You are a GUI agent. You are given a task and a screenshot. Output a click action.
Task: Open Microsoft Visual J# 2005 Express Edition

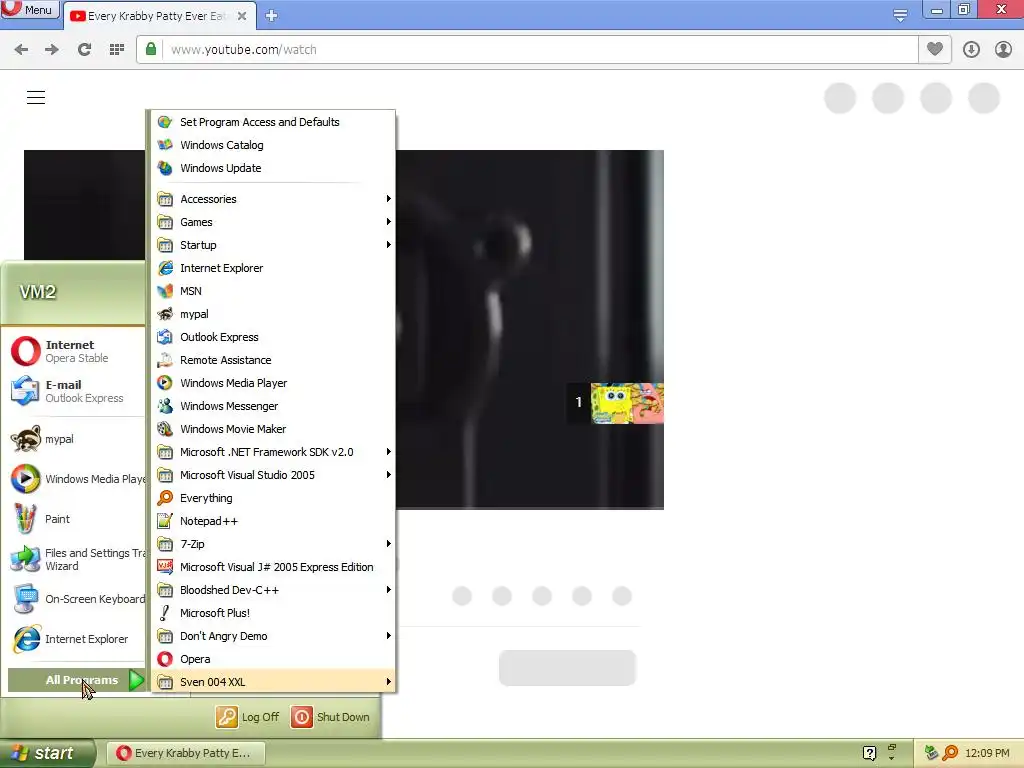click(x=272, y=567)
